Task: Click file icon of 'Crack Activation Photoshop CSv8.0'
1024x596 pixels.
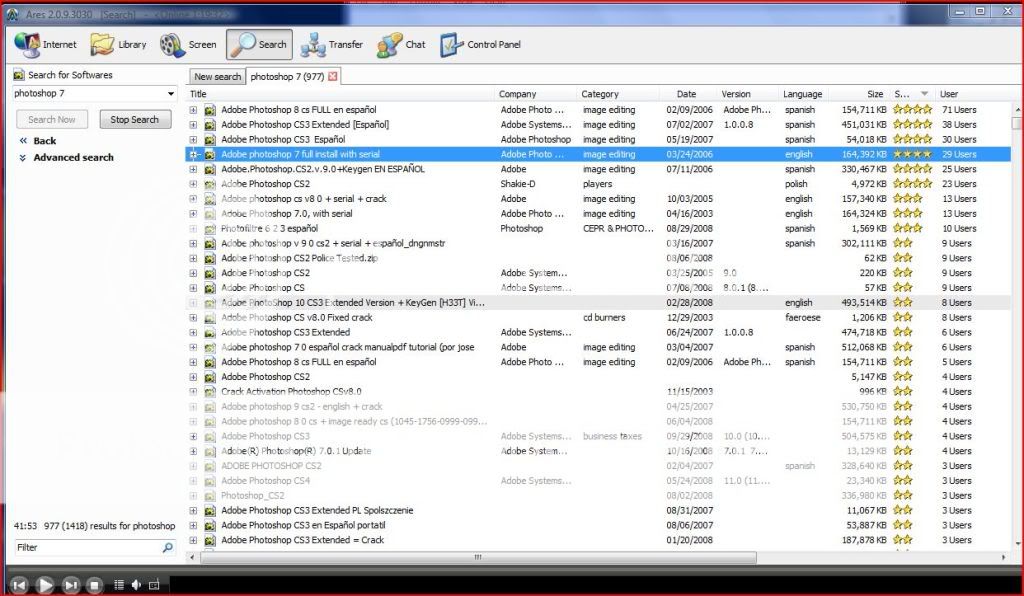Action: (x=210, y=392)
